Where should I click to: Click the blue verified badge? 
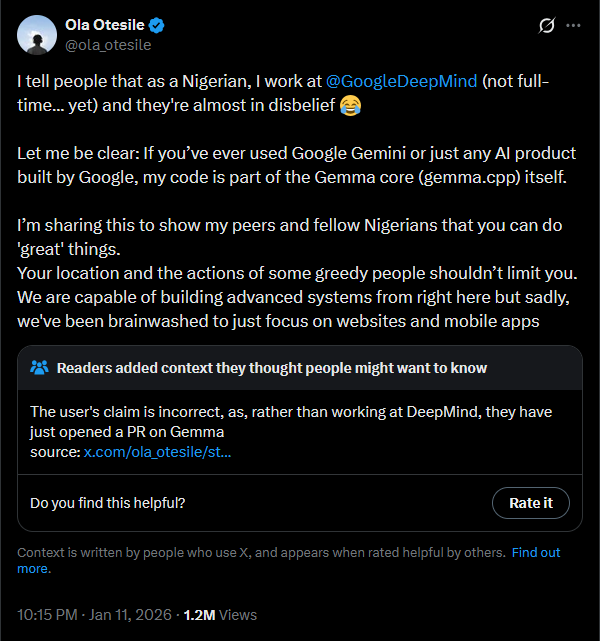[x=155, y=25]
